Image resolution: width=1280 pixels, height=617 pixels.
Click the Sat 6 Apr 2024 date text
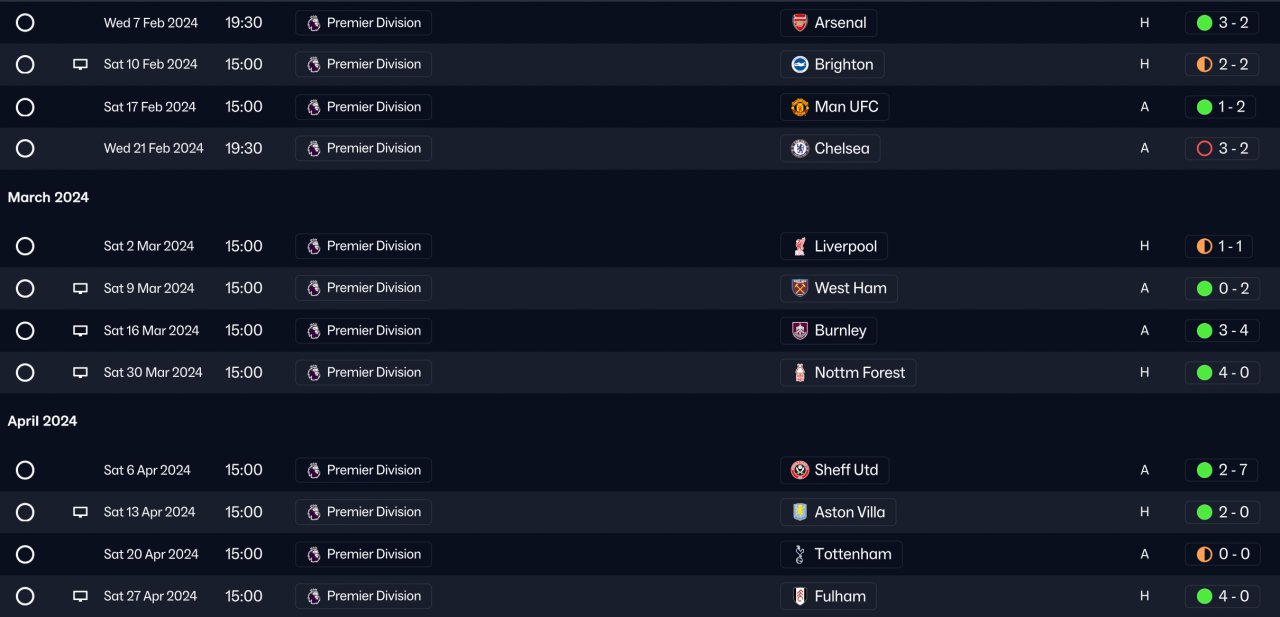tap(147, 471)
